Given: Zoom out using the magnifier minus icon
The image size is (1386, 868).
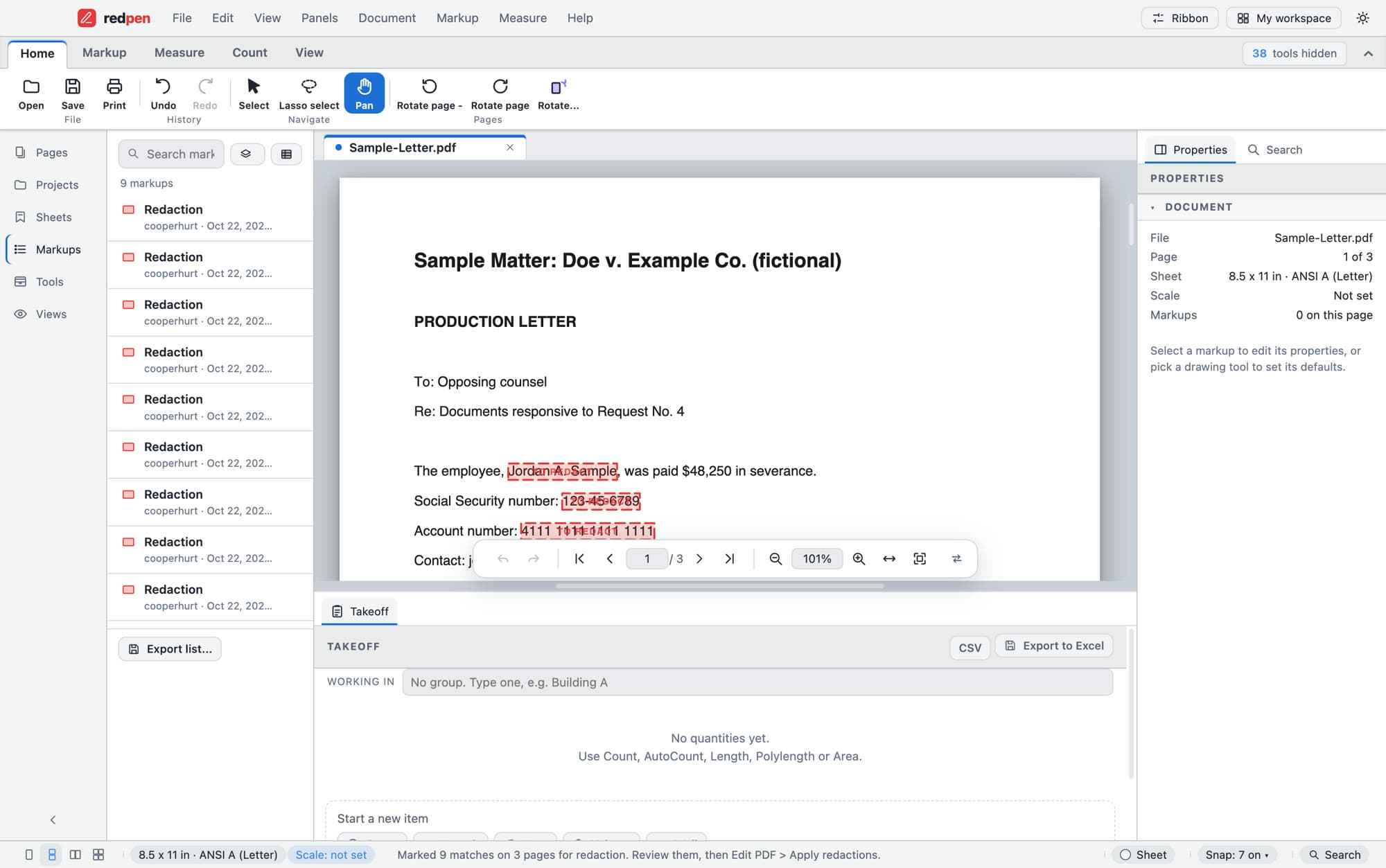Looking at the screenshot, I should click(x=775, y=559).
